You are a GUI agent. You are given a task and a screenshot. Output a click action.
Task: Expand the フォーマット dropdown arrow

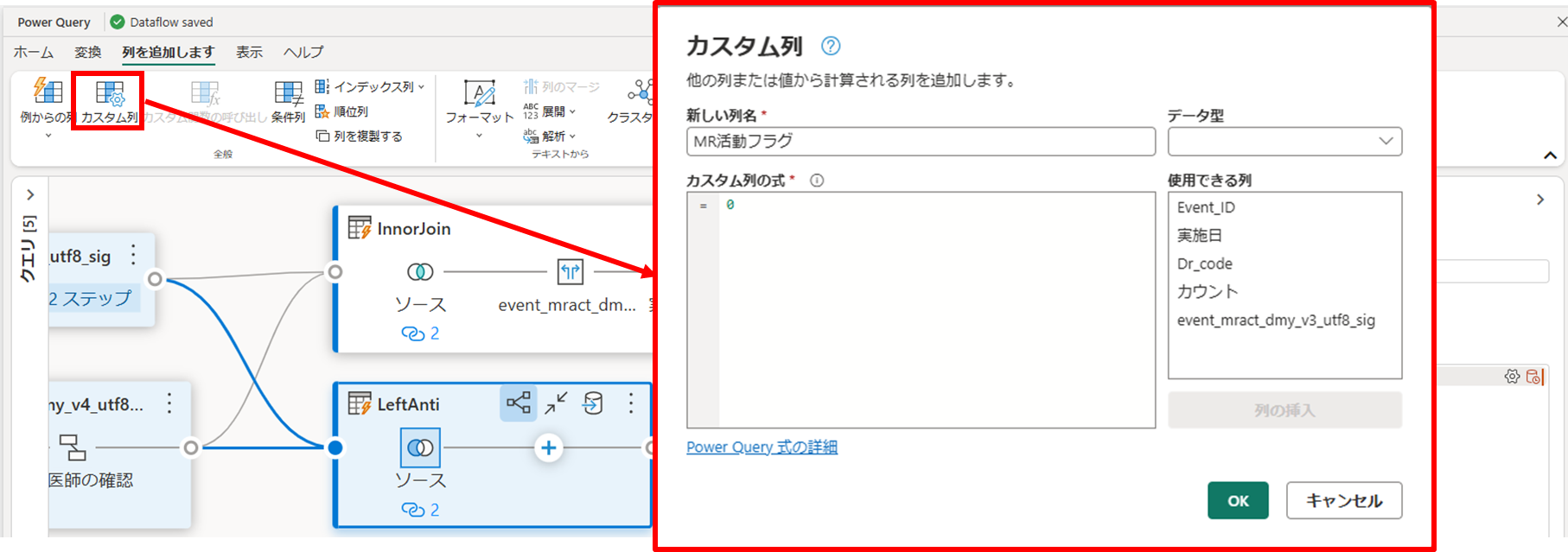coord(479,136)
